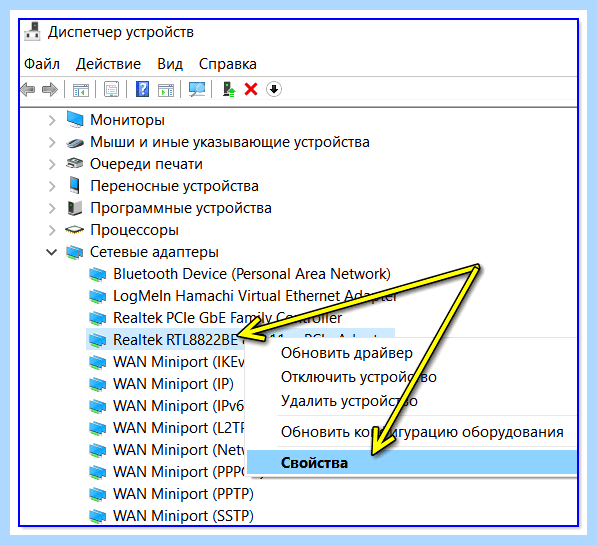Image resolution: width=597 pixels, height=545 pixels.
Task: Select Realtek PCIe GbE Family Controller
Action: [227, 318]
